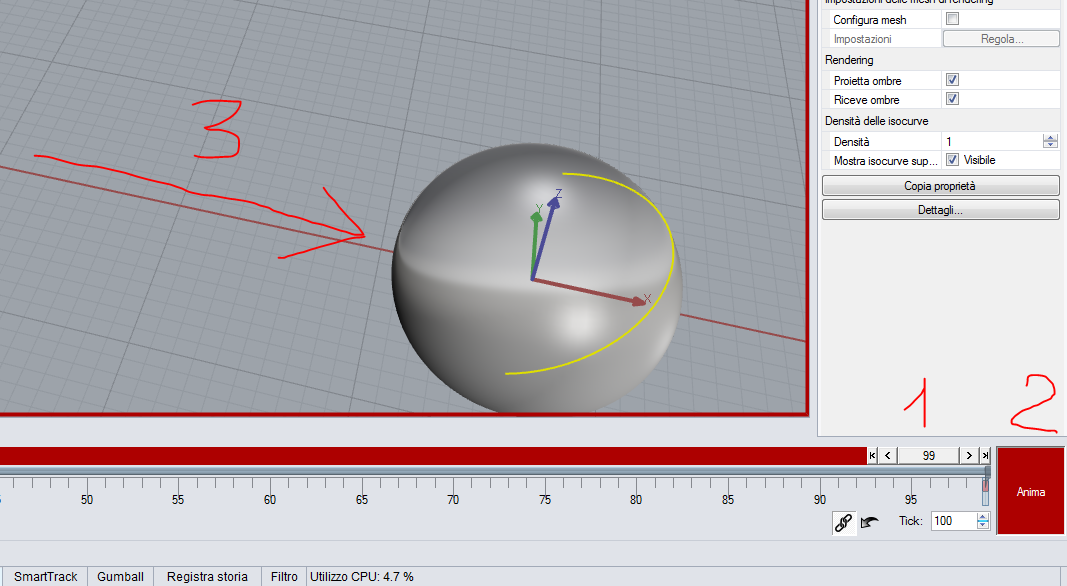Screen dimensions: 1067x586
Task: Jump to the last animation frame
Action: tap(984, 455)
